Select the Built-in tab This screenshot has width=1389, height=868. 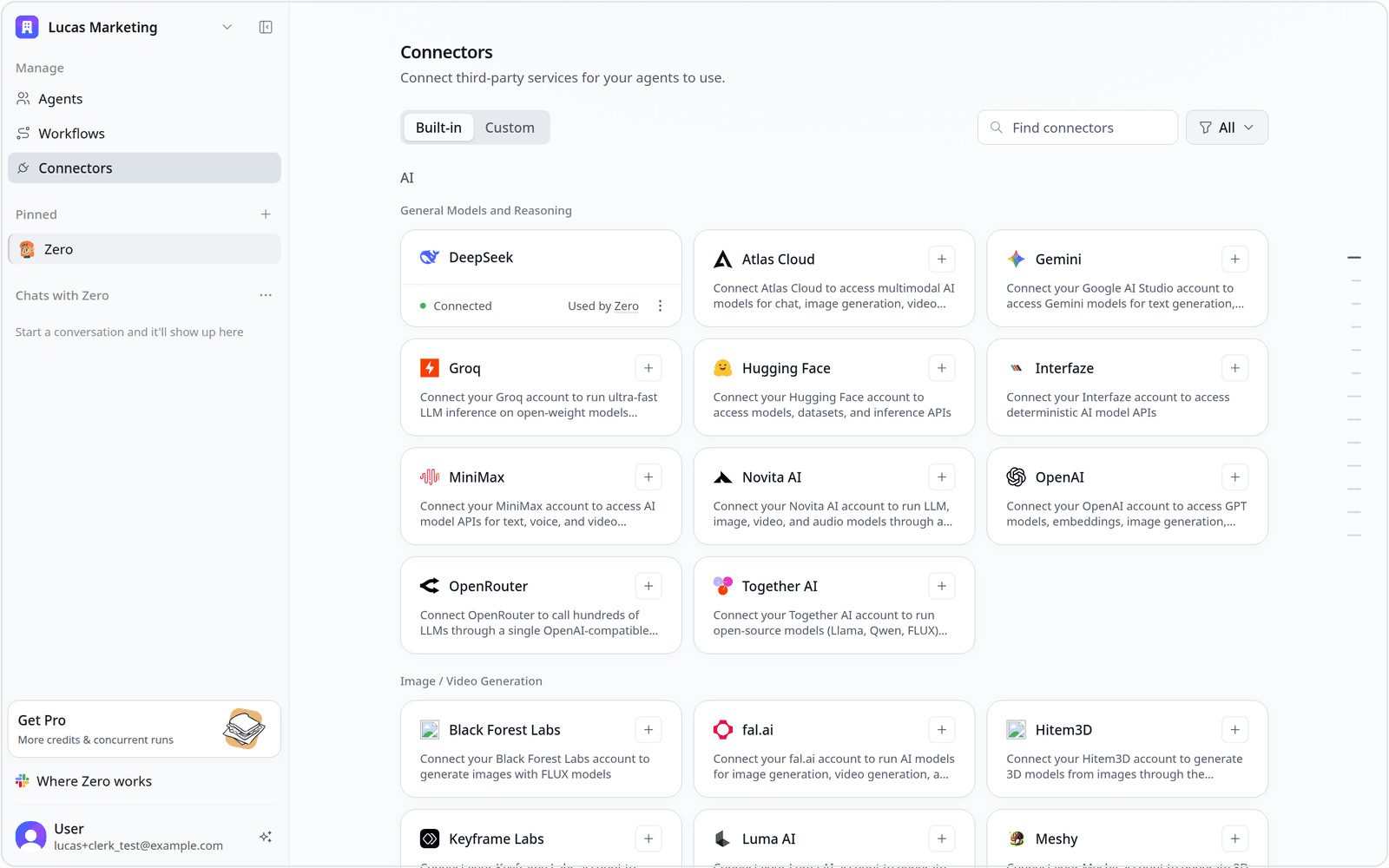pyautogui.click(x=438, y=128)
